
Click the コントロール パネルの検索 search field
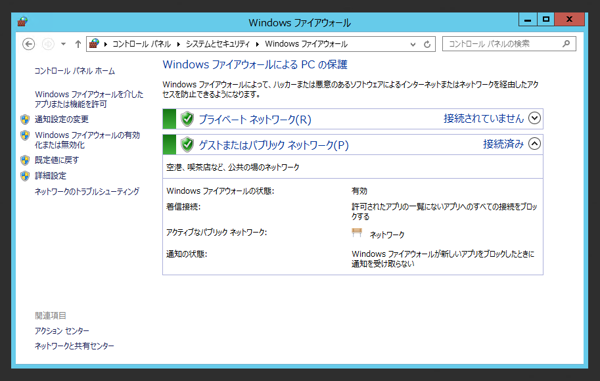tap(509, 44)
